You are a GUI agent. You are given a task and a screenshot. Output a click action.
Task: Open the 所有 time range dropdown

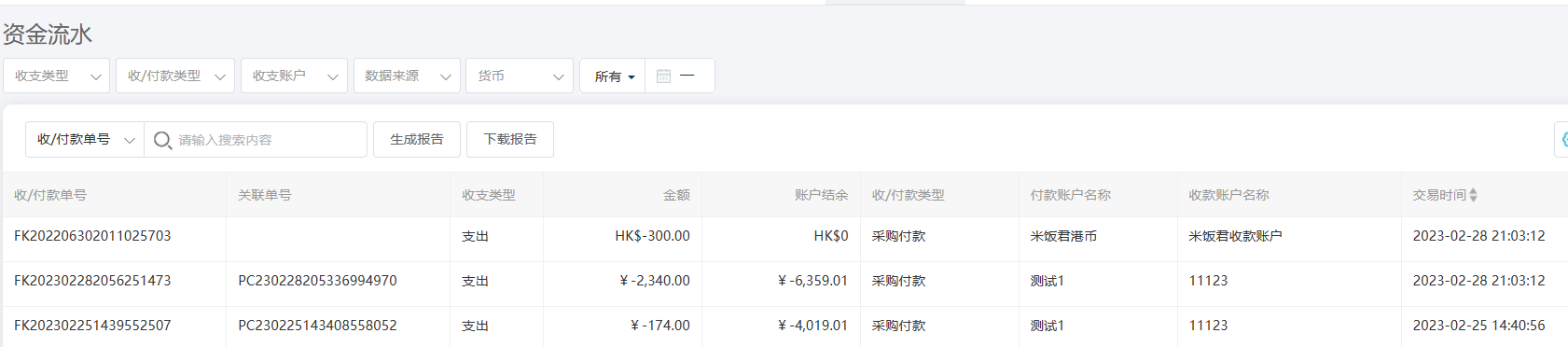click(613, 76)
